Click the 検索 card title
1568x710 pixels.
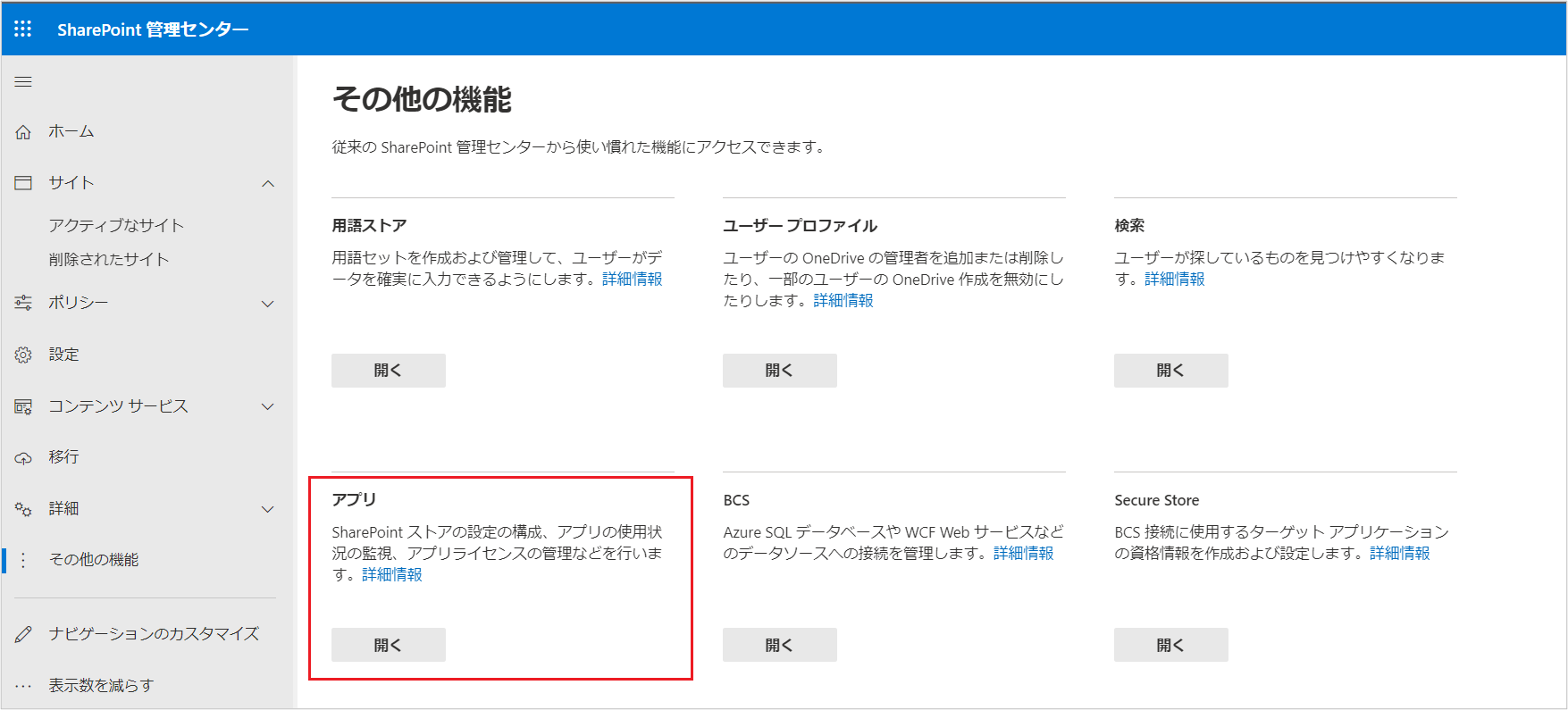click(1129, 226)
